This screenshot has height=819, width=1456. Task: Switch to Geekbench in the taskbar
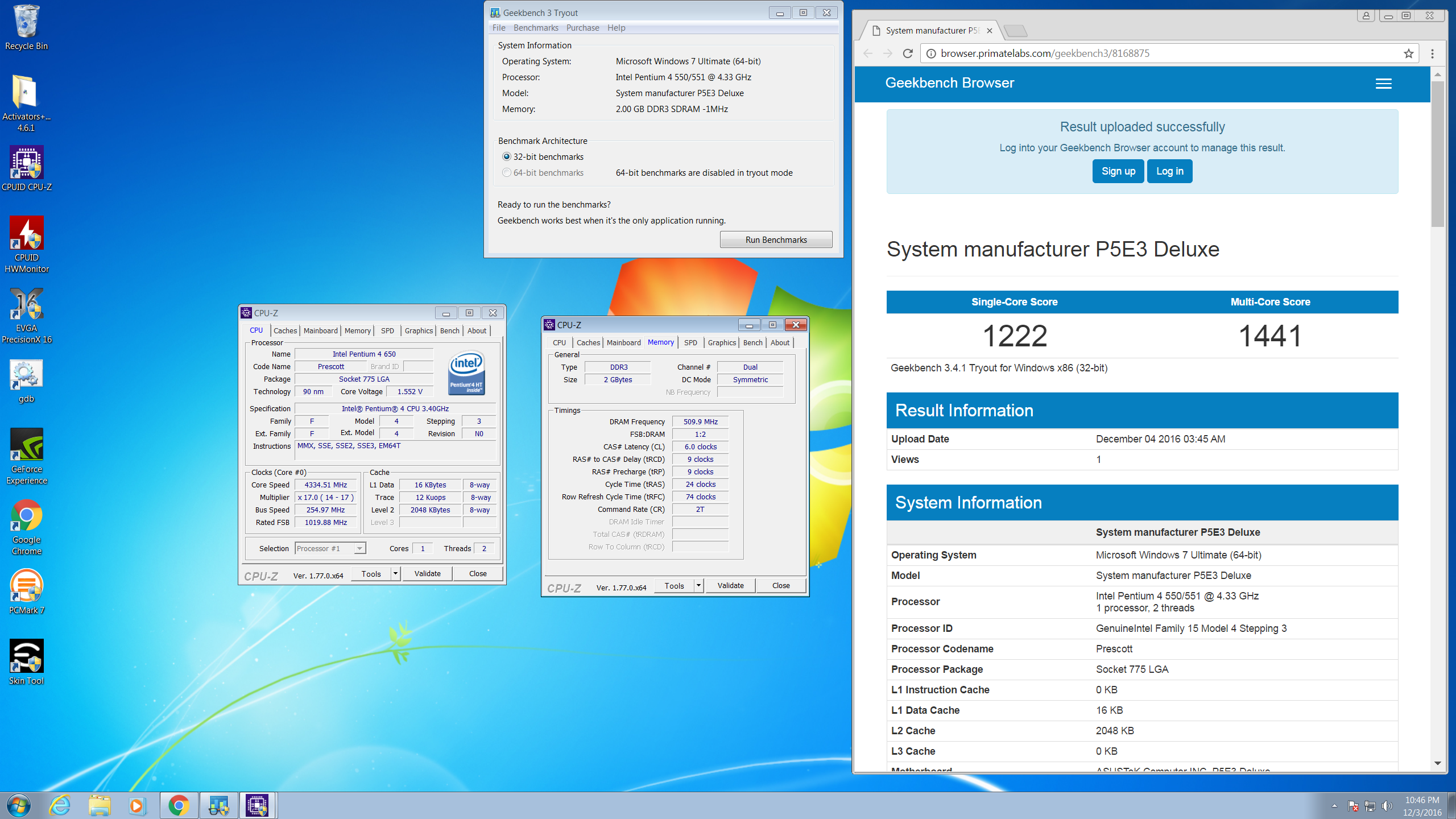pyautogui.click(x=218, y=805)
